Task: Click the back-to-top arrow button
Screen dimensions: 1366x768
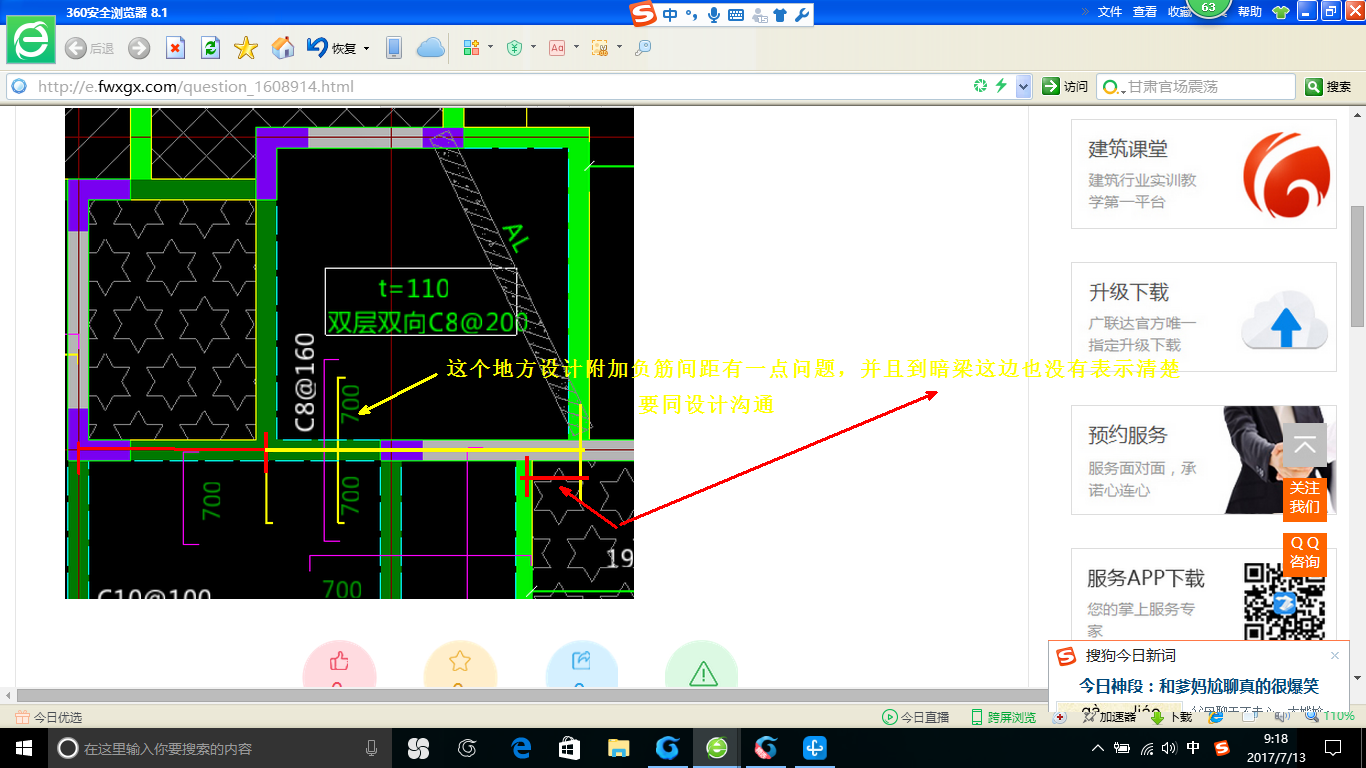Action: (1304, 445)
